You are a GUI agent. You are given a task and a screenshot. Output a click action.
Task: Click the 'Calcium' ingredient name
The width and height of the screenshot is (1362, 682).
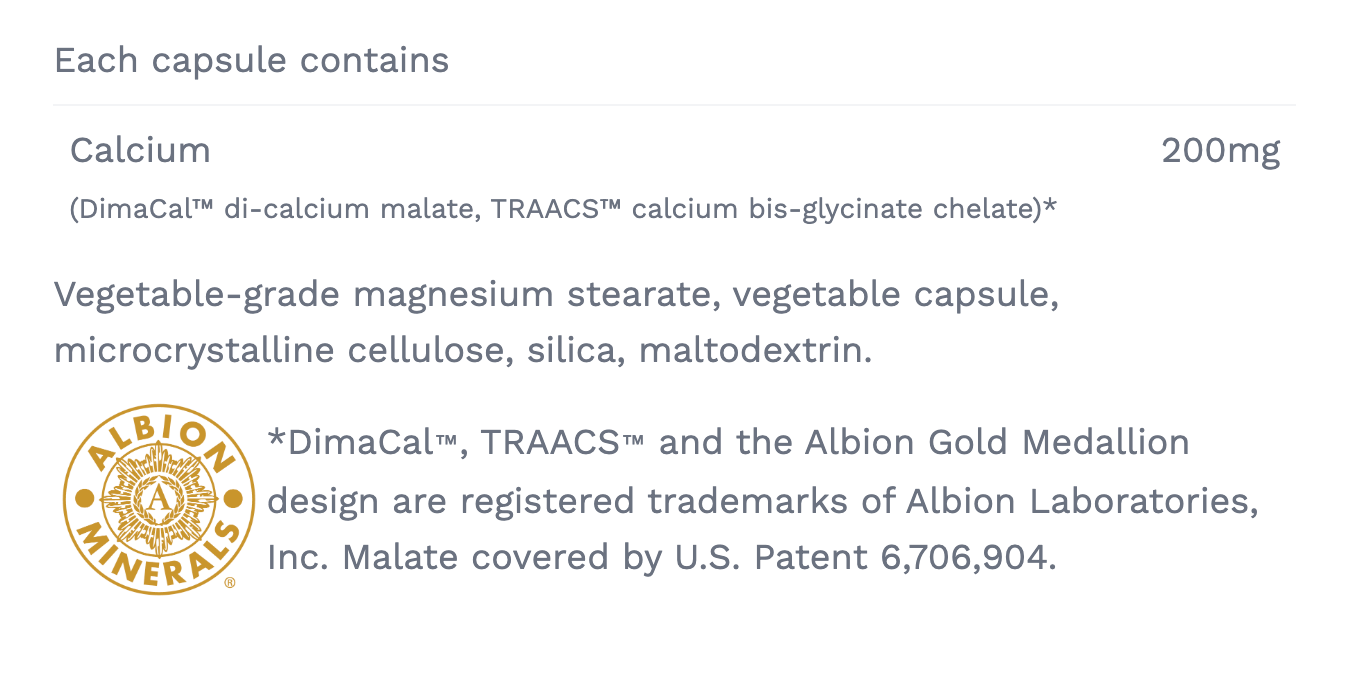click(x=140, y=151)
